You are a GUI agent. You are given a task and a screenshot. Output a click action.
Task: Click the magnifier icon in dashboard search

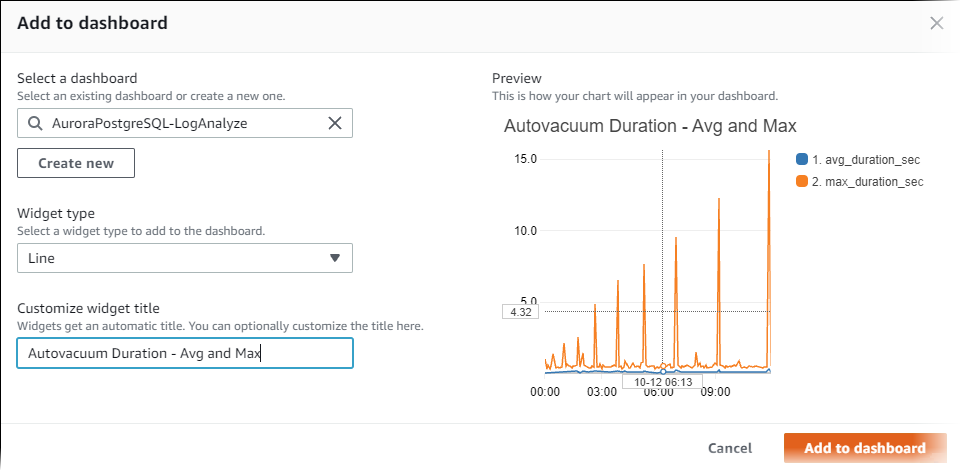pos(35,123)
